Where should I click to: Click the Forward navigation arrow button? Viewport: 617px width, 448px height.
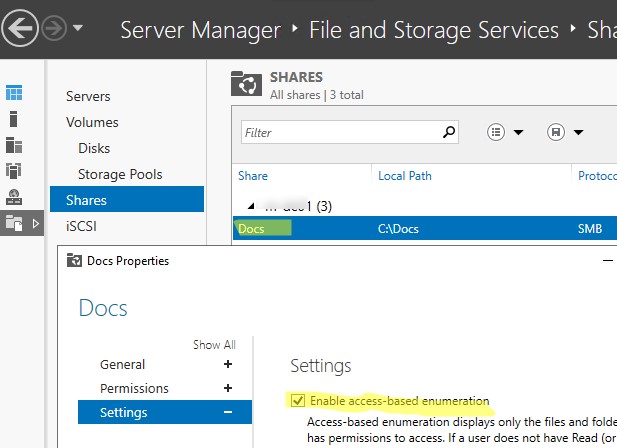click(54, 28)
